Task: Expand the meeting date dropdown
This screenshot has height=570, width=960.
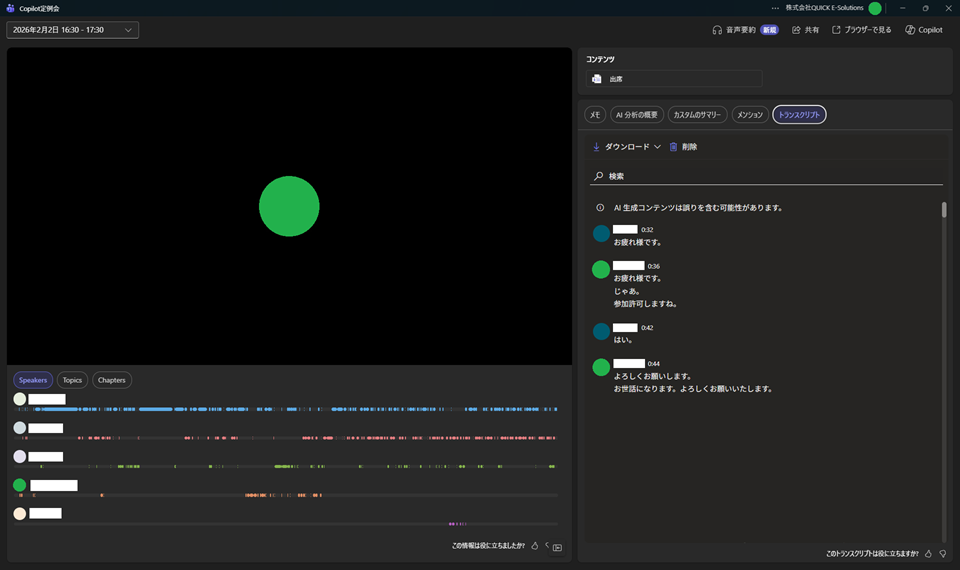Action: pos(128,30)
